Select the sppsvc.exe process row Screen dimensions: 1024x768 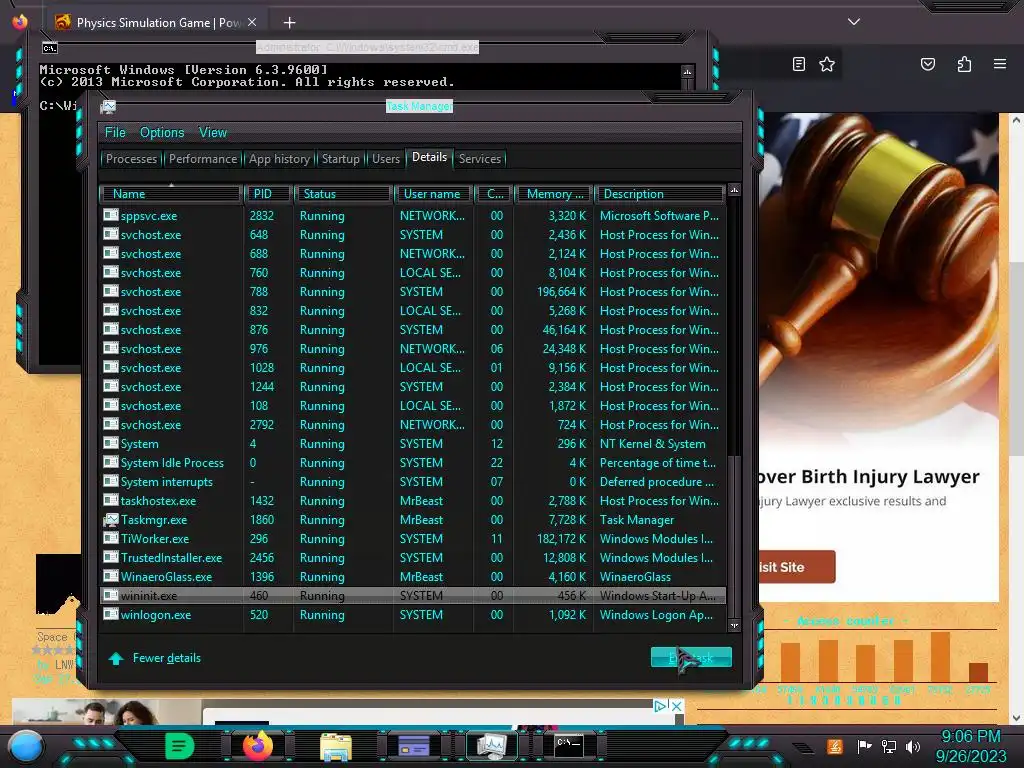413,216
